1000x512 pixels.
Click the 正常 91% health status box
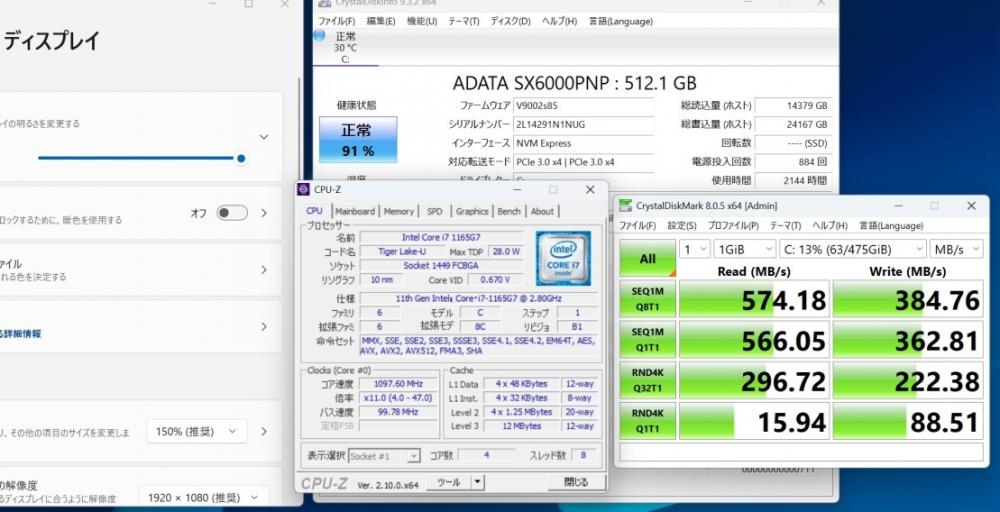(x=357, y=140)
